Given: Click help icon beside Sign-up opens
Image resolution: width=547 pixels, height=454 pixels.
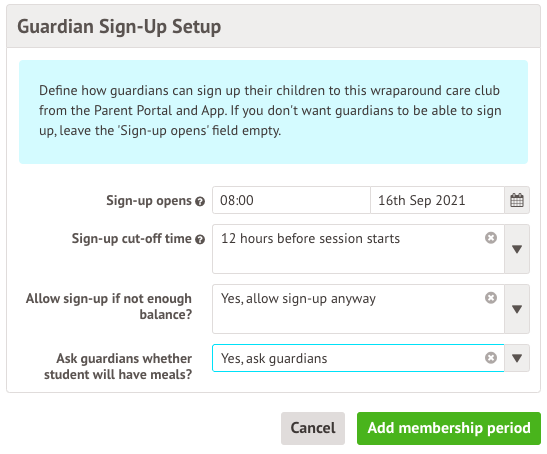Looking at the screenshot, I should (200, 202).
